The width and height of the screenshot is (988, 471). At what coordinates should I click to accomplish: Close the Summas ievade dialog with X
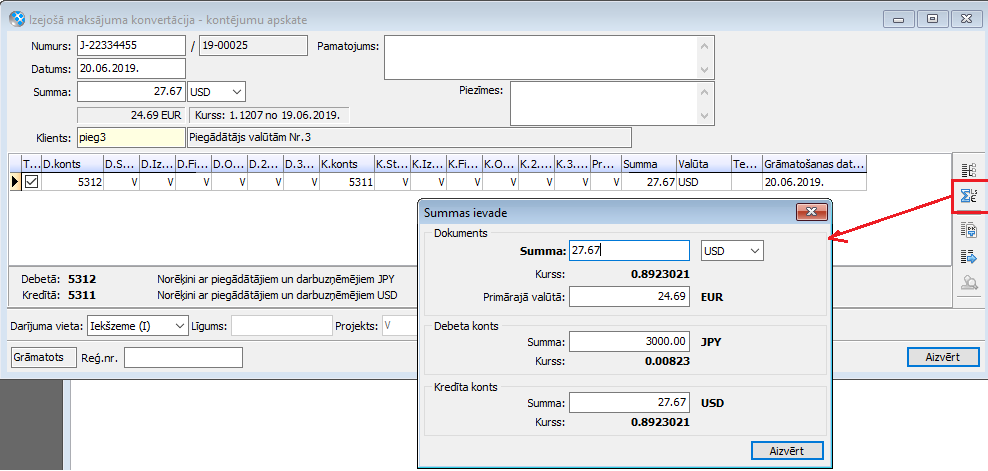[811, 212]
